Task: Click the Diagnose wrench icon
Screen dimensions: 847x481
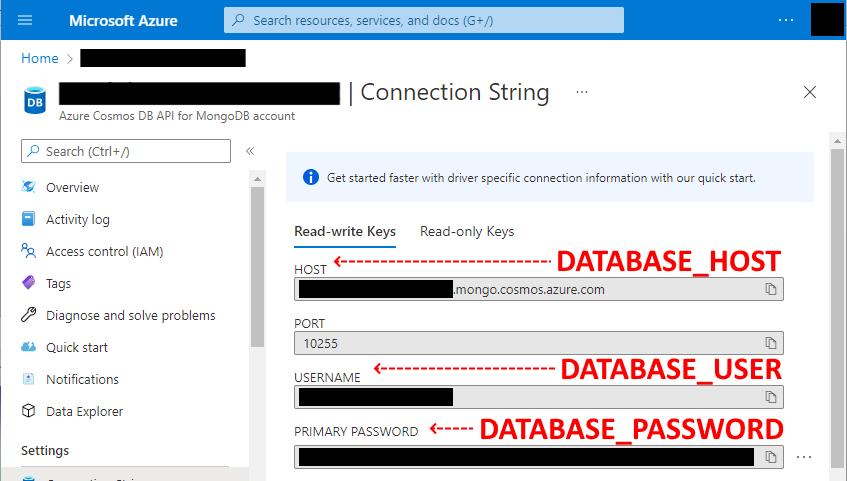Action: pyautogui.click(x=29, y=315)
